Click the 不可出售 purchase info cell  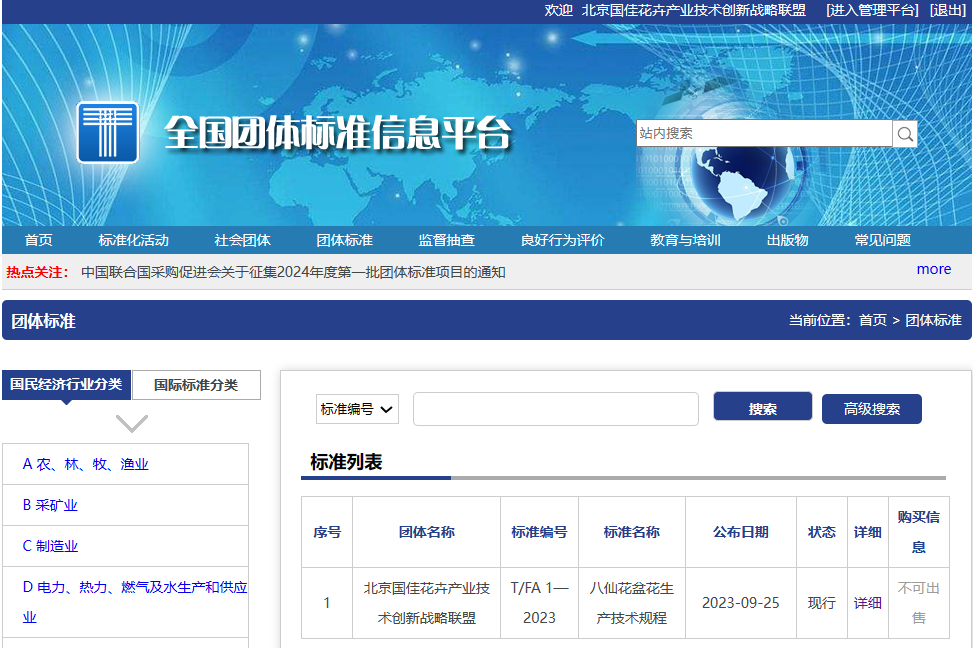click(919, 603)
